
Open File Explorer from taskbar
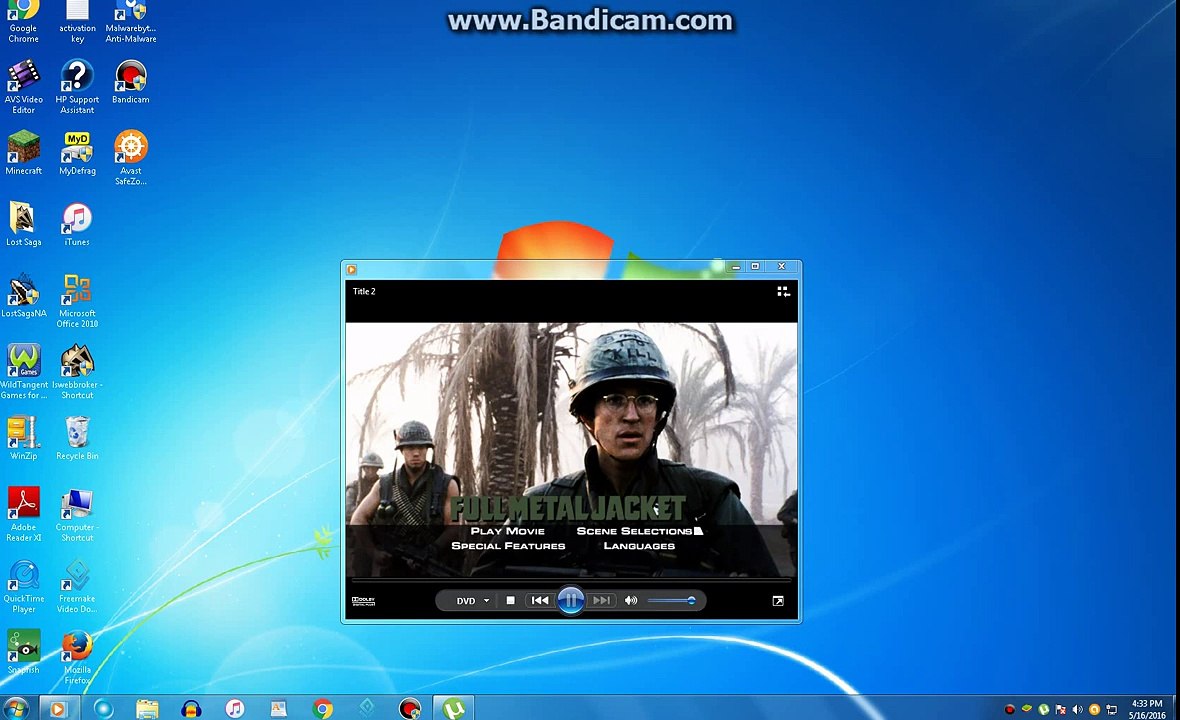click(x=148, y=708)
